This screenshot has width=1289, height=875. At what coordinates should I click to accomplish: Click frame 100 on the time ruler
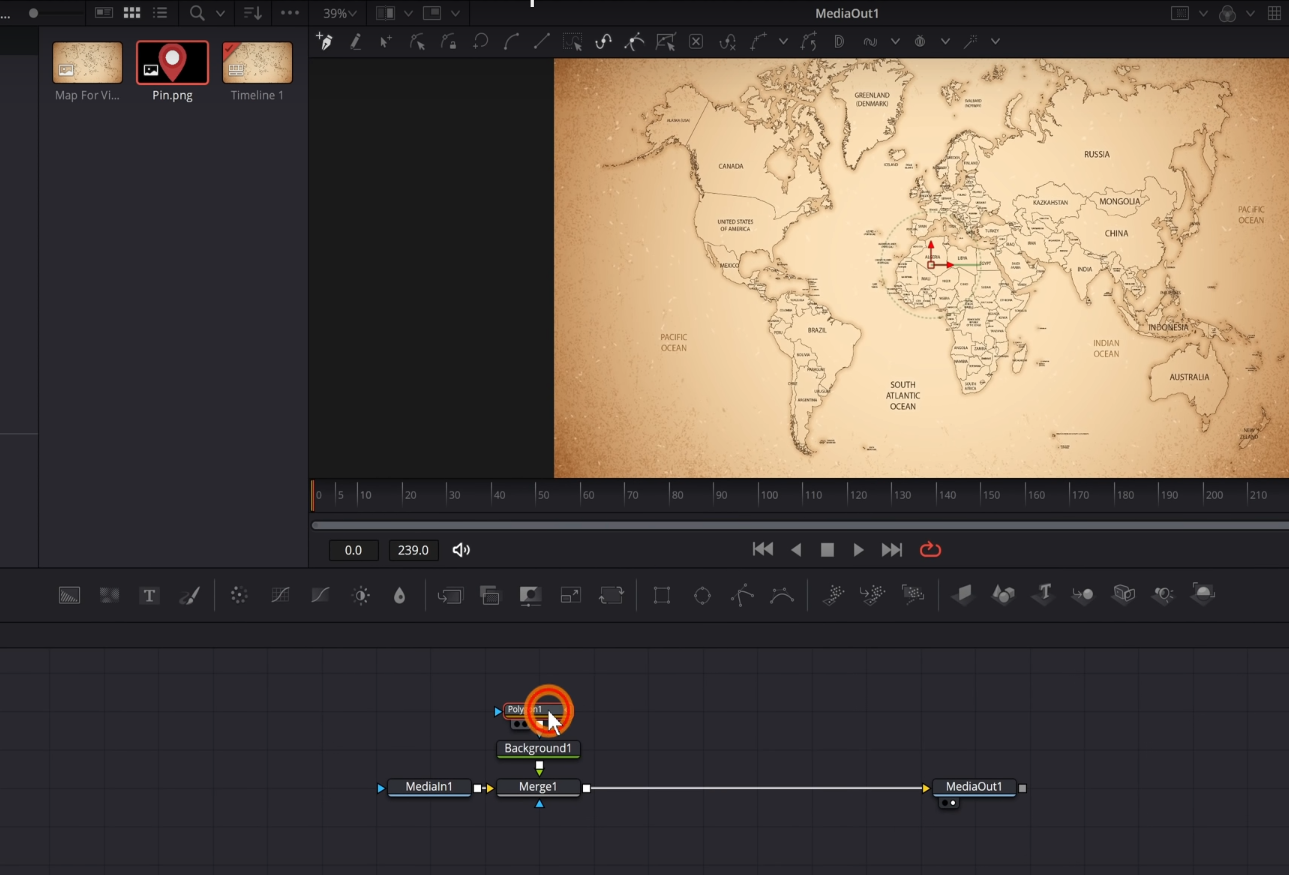[769, 495]
